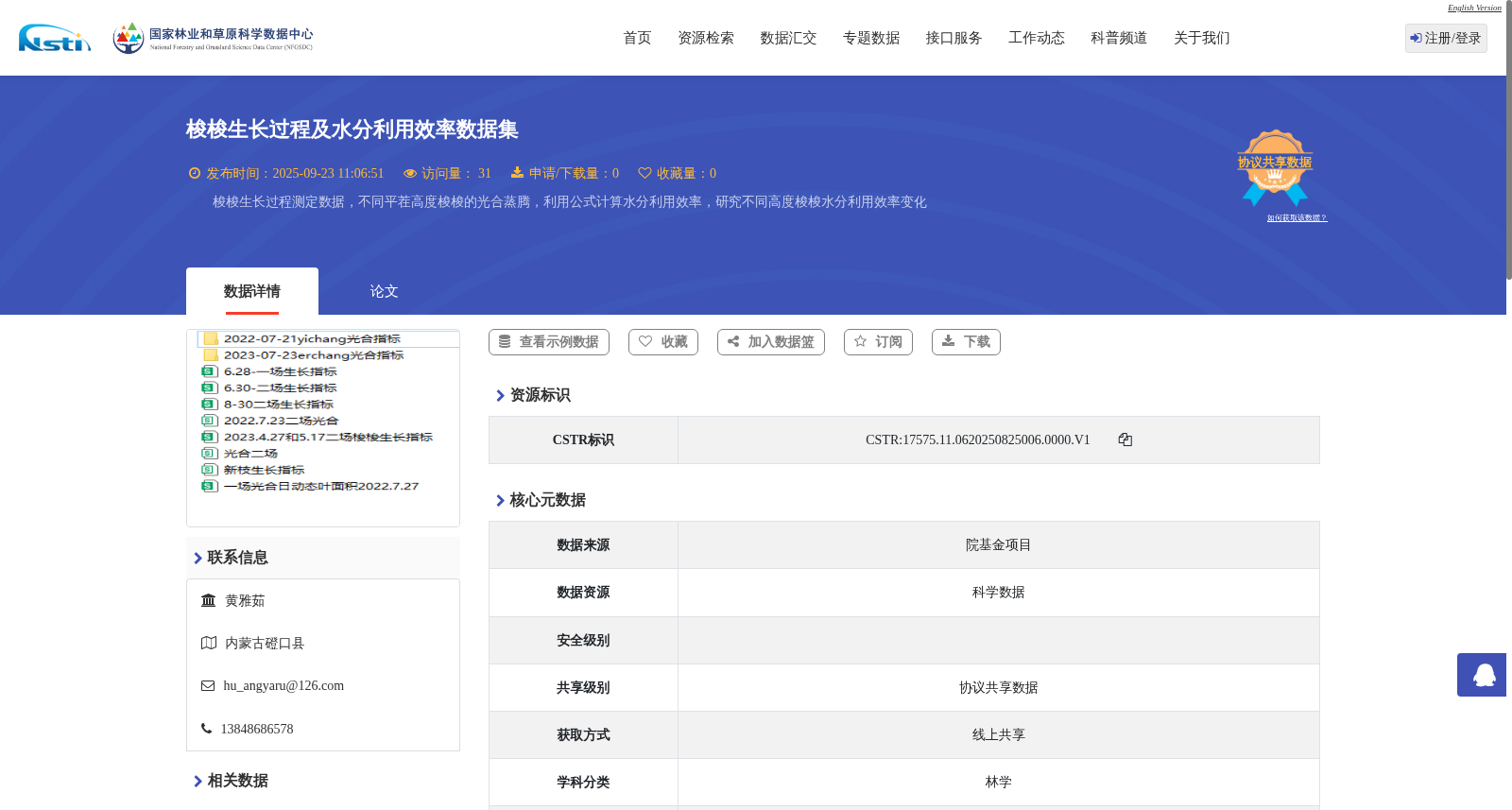Click email hu_angyaru@126.com

283,686
